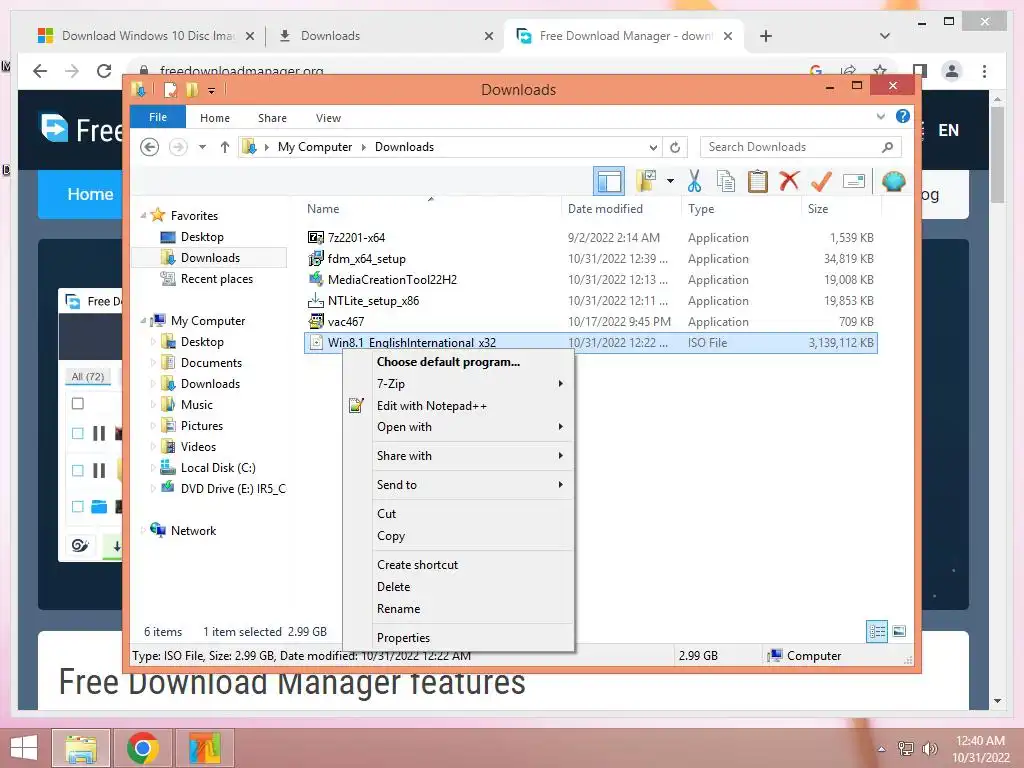
Task: Toggle the preview pane layout icon
Action: pos(609,181)
